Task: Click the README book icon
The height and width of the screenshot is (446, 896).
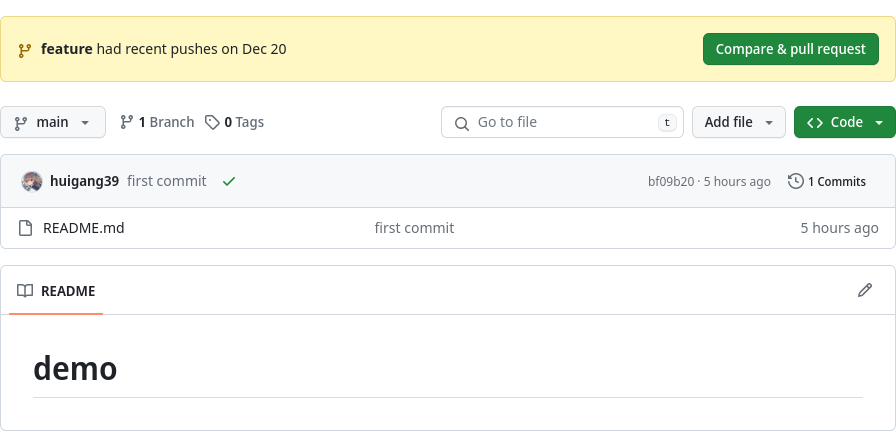Action: click(25, 291)
